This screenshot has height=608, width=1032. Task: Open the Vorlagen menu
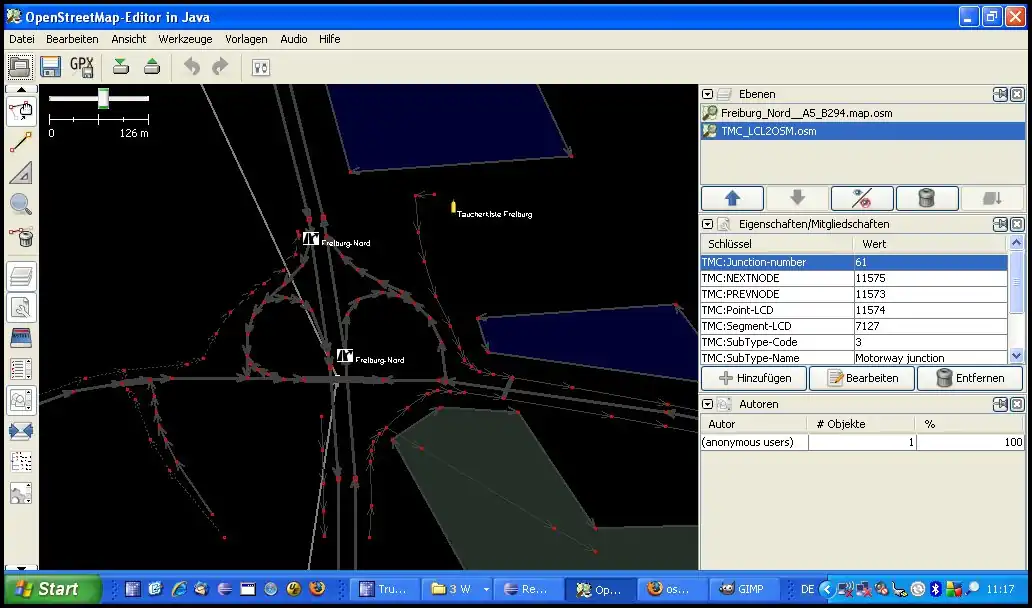(246, 39)
